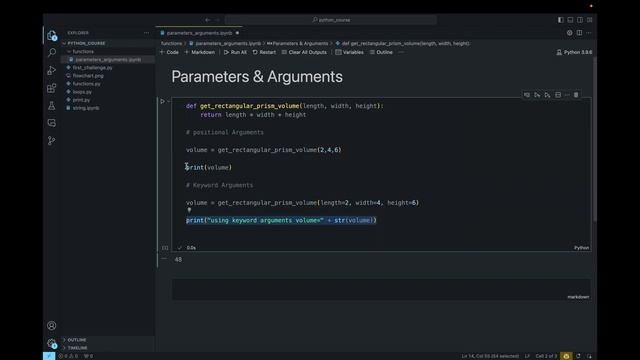Click the remote window status bar icon
This screenshot has height=360, width=640.
[49, 356]
